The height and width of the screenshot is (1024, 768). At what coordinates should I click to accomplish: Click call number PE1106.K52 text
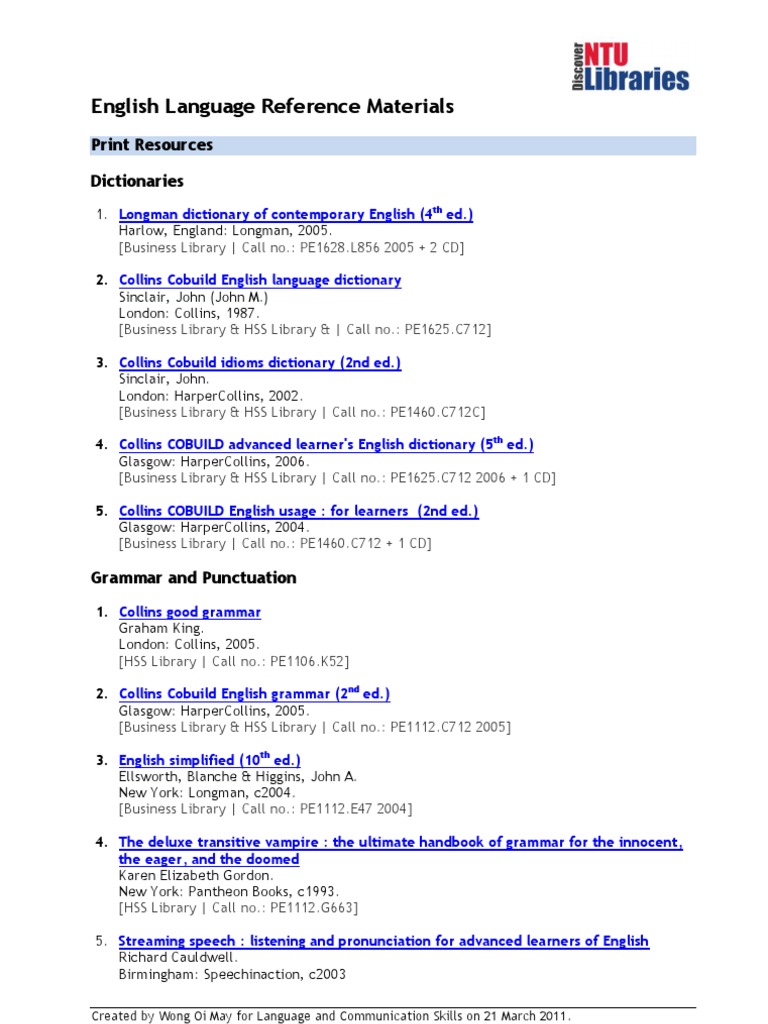pos(308,662)
